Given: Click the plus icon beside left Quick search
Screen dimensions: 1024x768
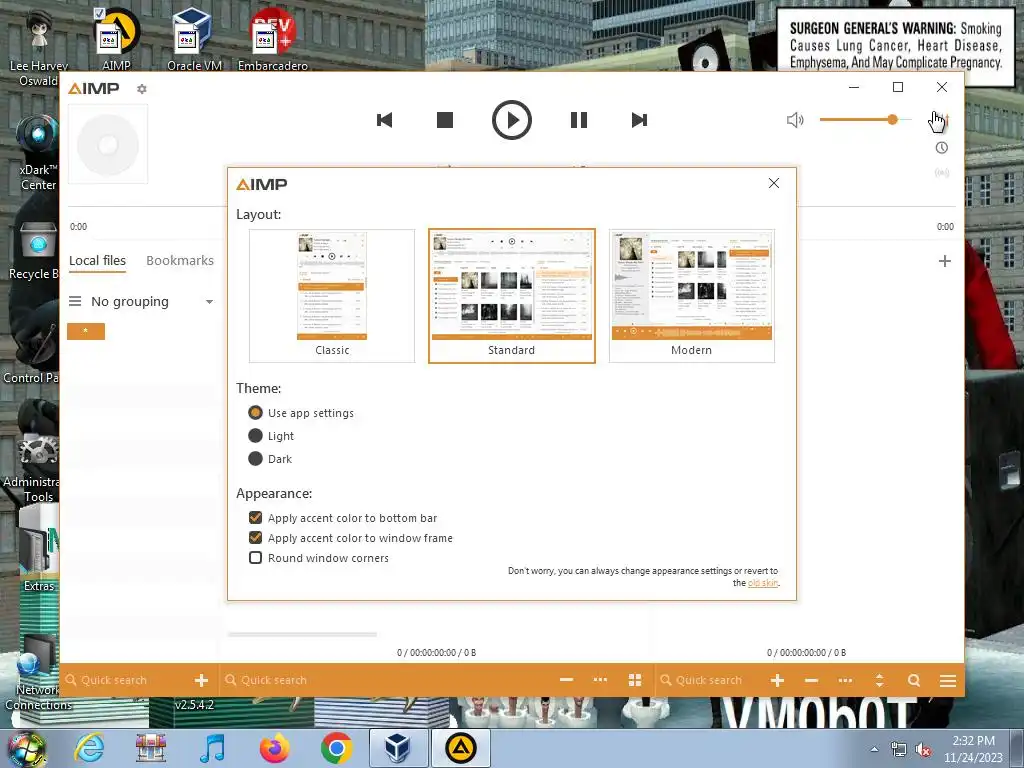Looking at the screenshot, I should tap(201, 680).
